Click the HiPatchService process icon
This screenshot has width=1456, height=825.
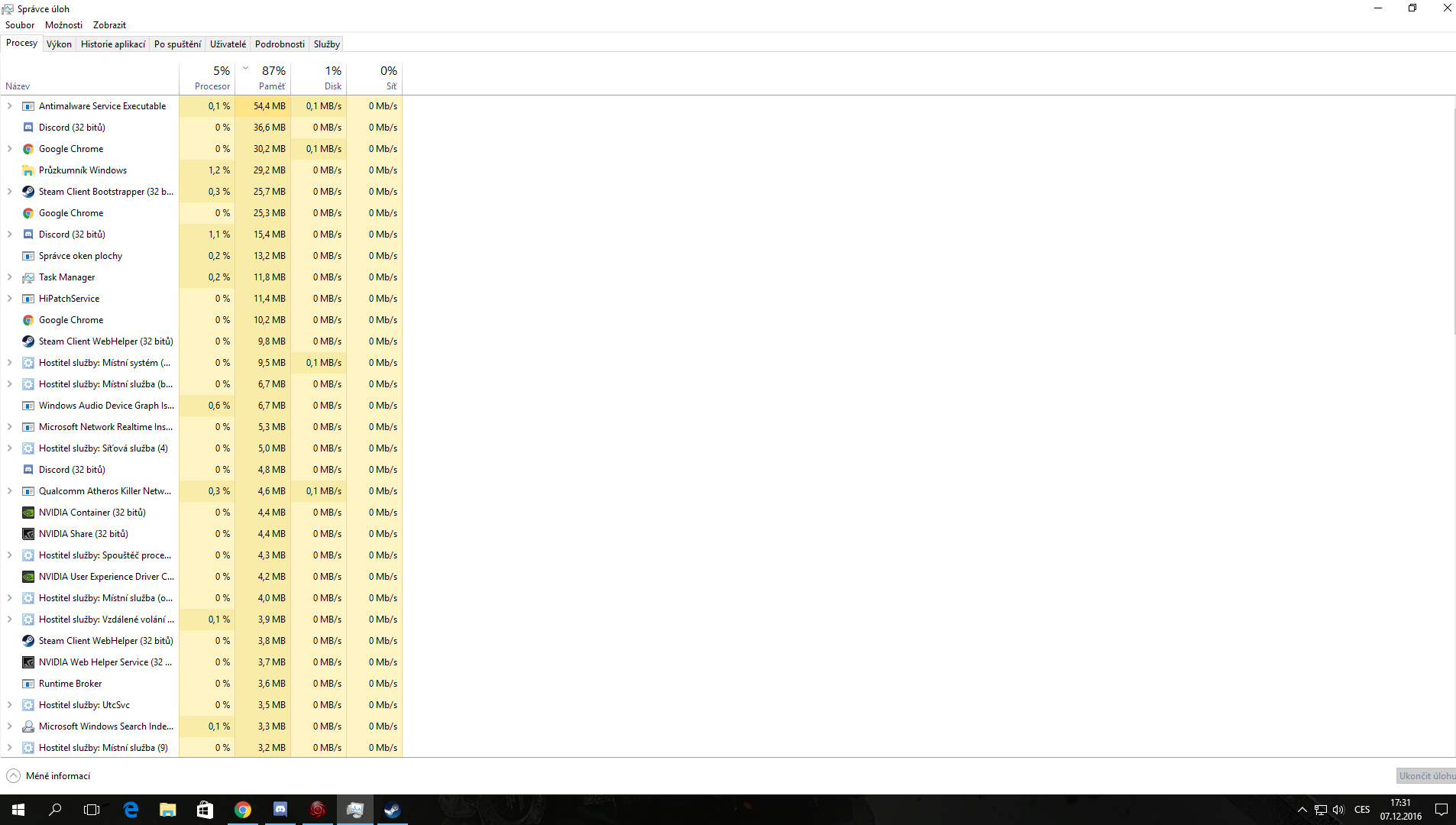28,299
